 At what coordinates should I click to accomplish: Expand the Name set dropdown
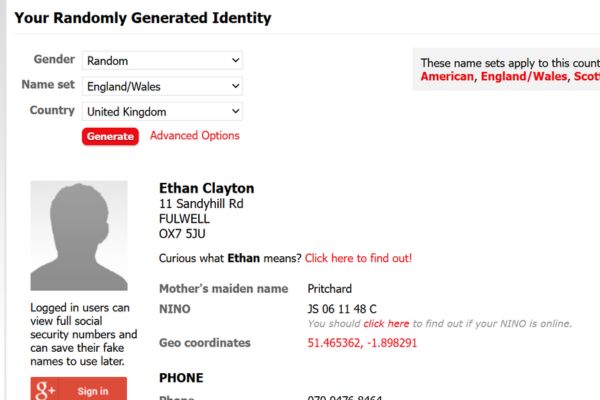pyautogui.click(x=163, y=86)
